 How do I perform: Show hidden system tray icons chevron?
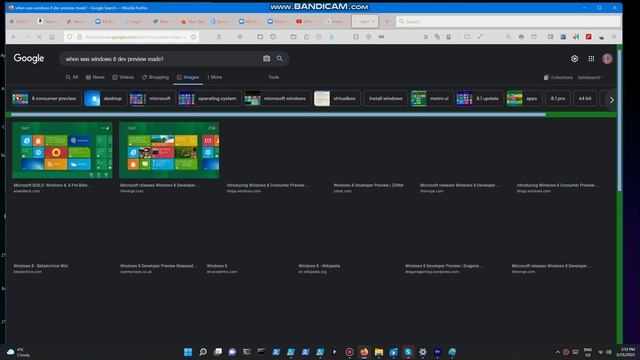point(558,352)
